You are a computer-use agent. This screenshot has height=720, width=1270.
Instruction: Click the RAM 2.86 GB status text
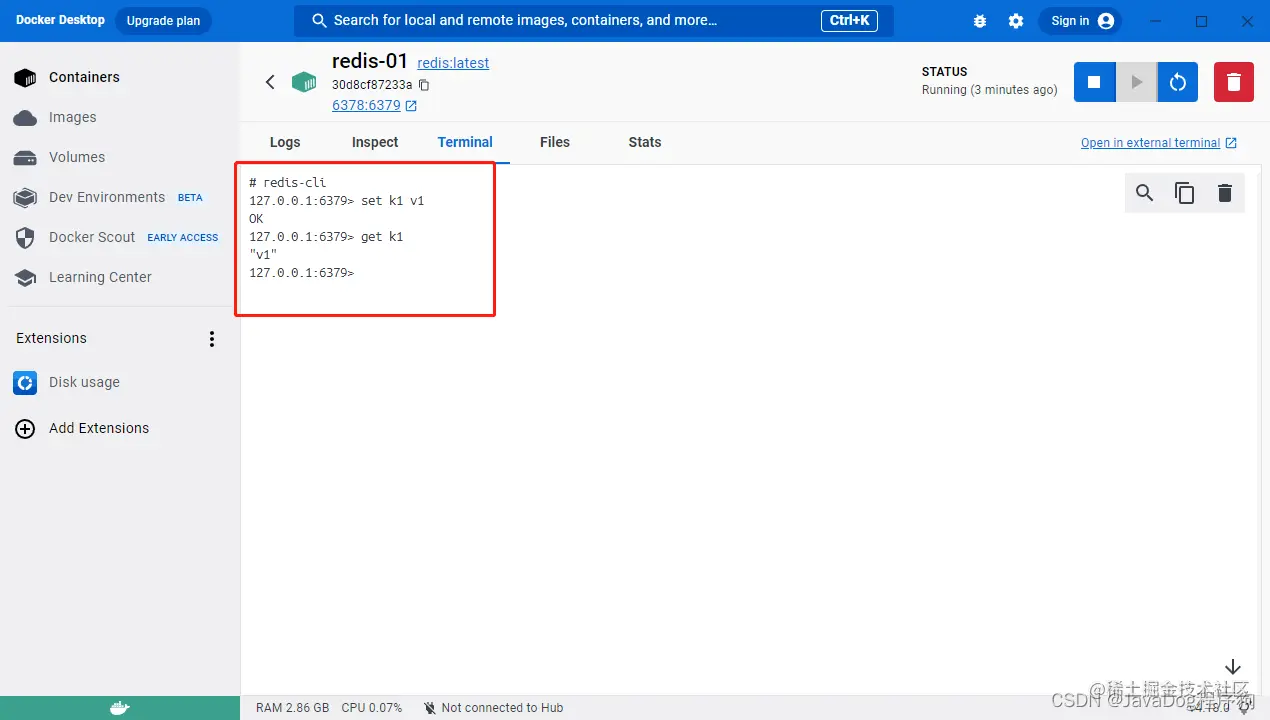coord(292,708)
